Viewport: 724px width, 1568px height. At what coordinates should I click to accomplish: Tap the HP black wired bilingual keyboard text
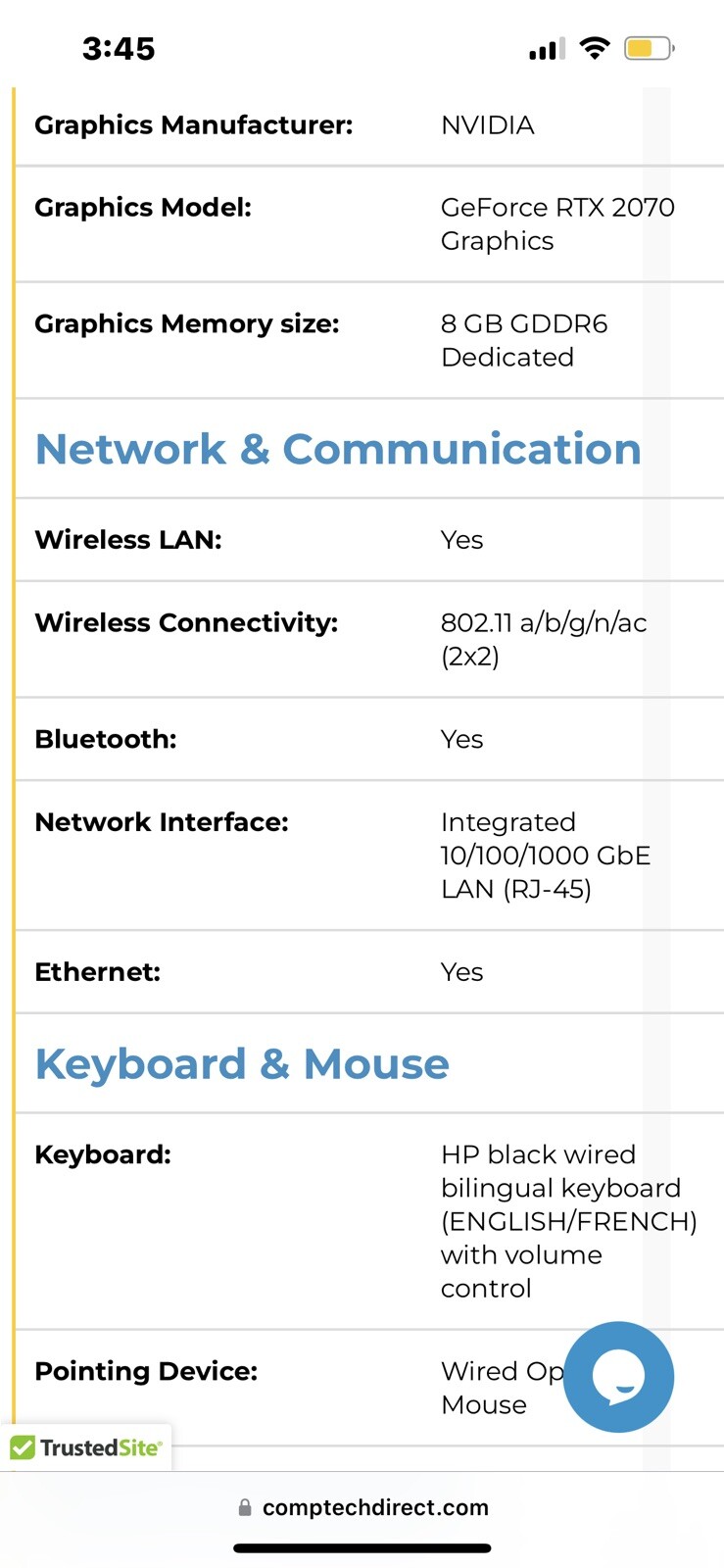coord(569,1221)
